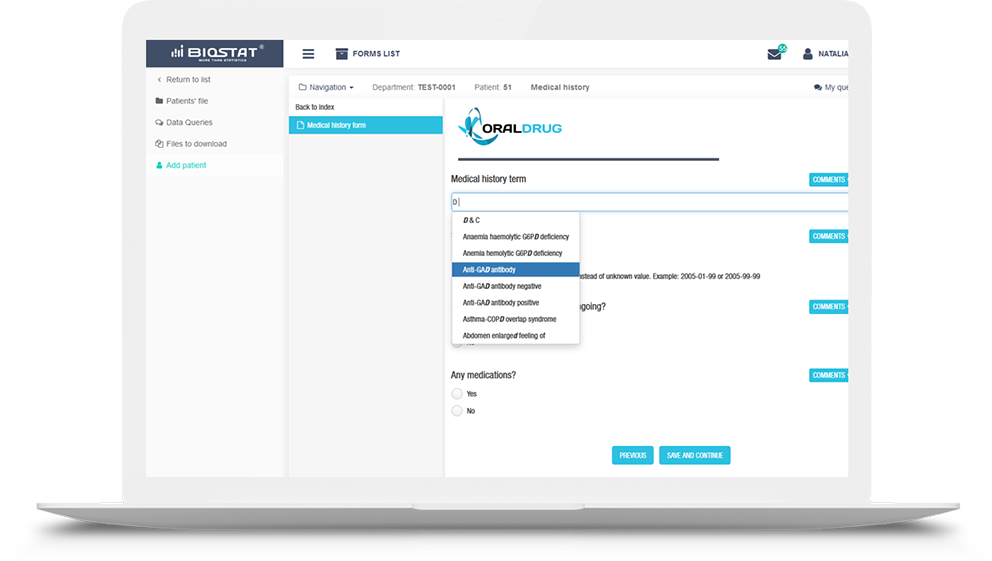This screenshot has width=992, height=561.
Task: Select No for Any medications
Action: [457, 411]
